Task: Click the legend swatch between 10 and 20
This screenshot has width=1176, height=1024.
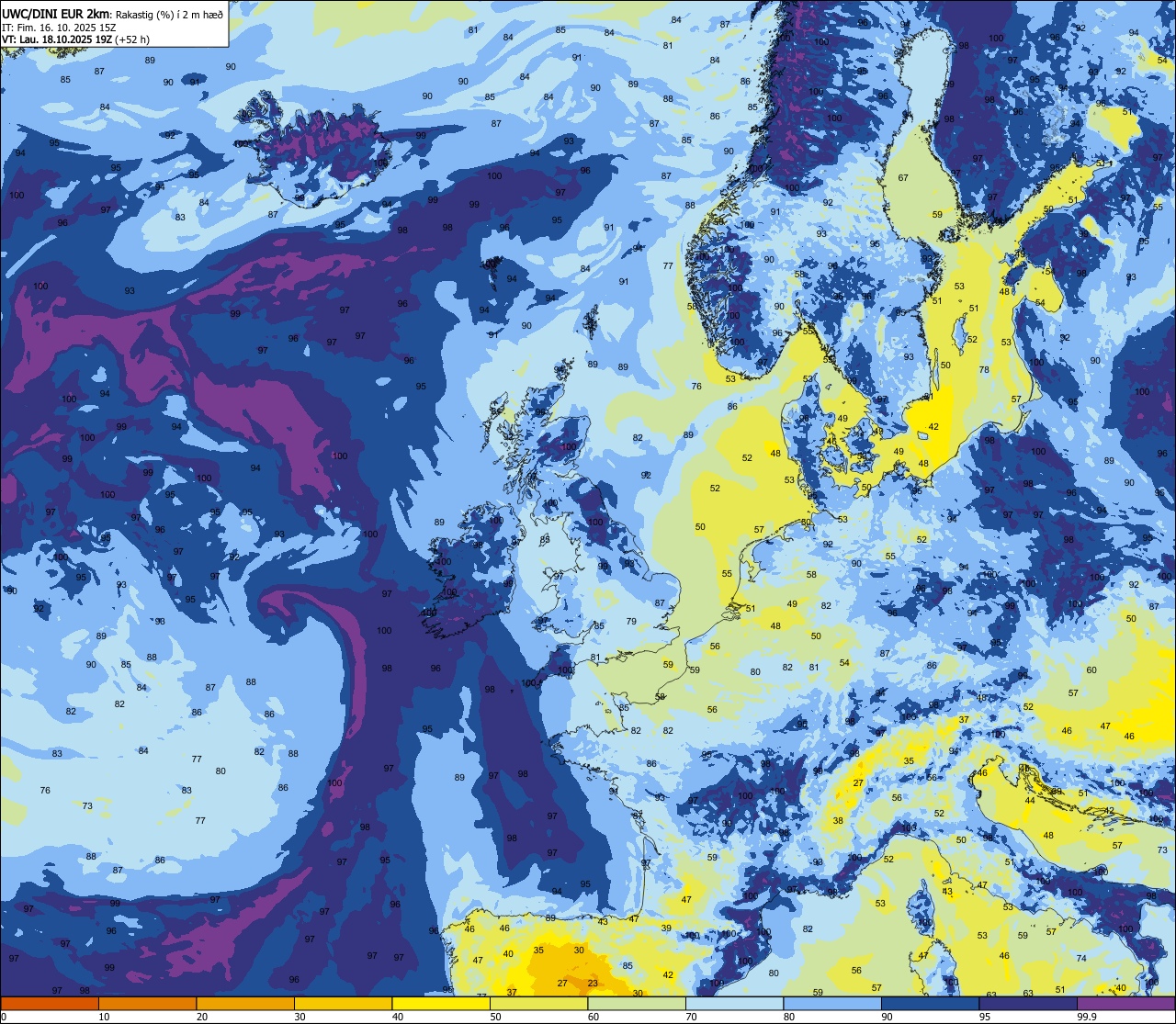Action: pyautogui.click(x=147, y=1003)
